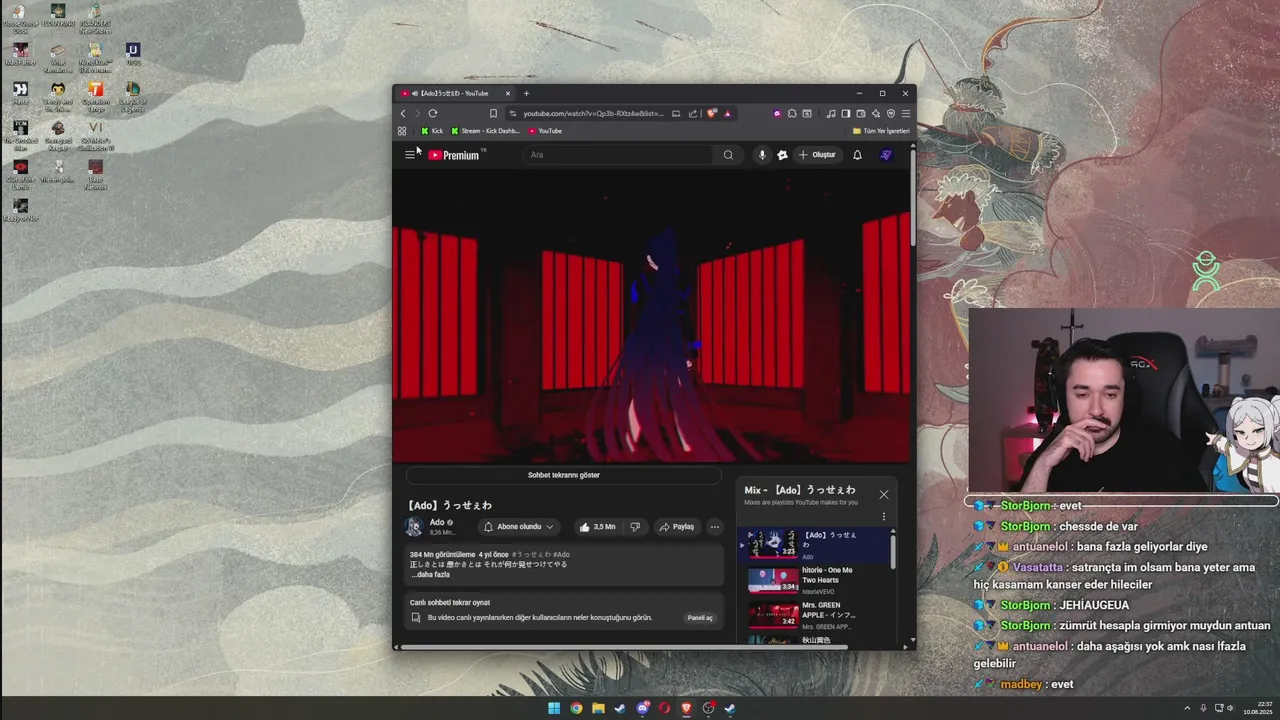The image size is (1280, 720).
Task: Open the Stream - Kick Dashboard bookmark
Action: pyautogui.click(x=486, y=131)
